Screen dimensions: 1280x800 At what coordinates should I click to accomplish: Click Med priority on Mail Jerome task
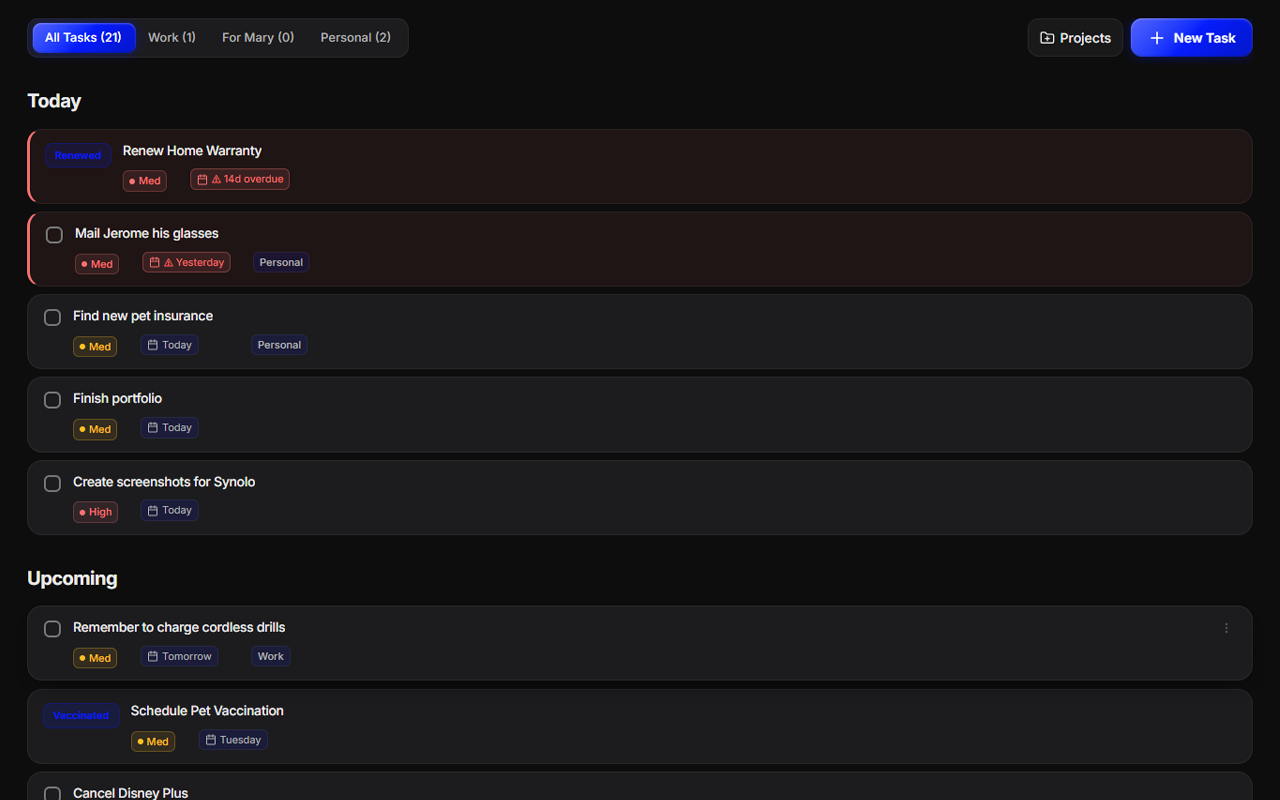coord(97,264)
